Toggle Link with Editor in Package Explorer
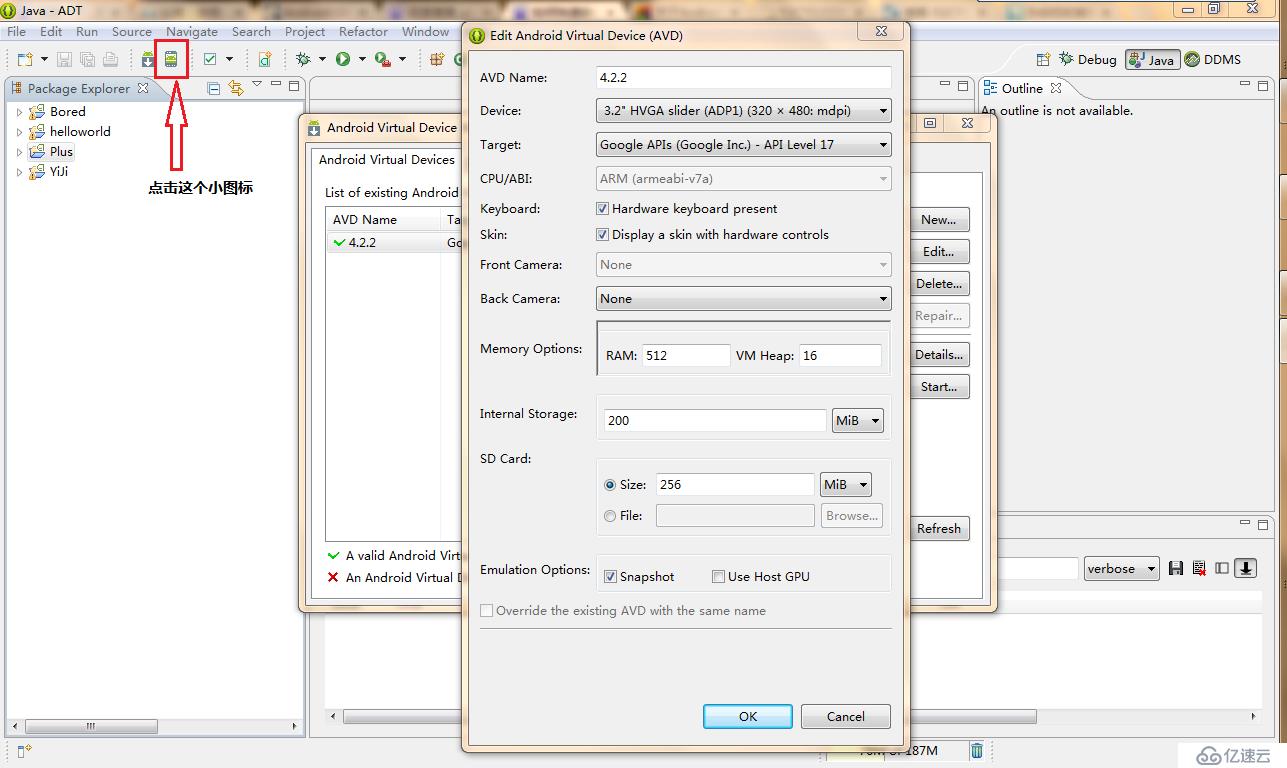Screen dimensions: 1287x768 pyautogui.click(x=236, y=88)
